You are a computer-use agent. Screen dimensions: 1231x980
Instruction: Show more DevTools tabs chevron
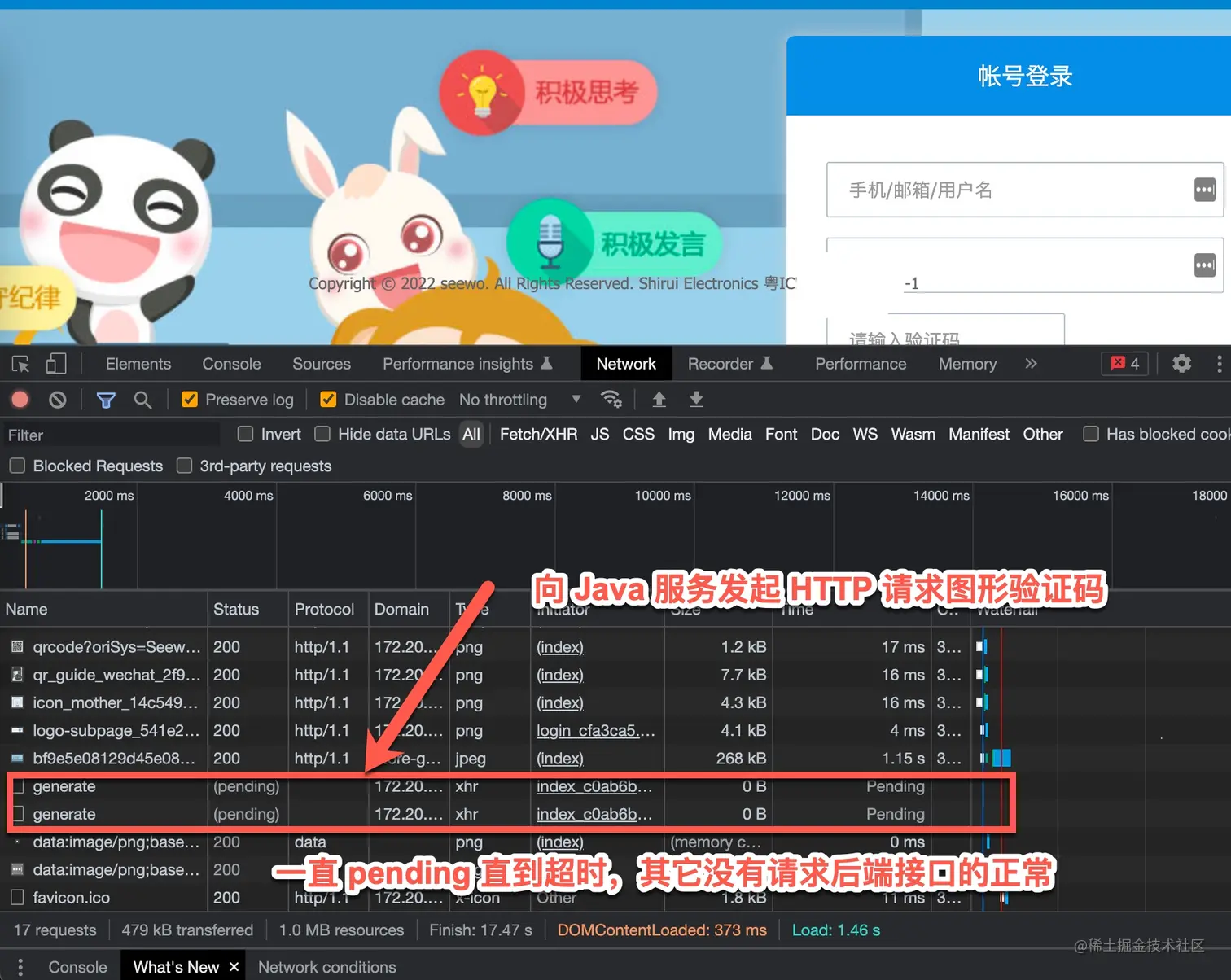(x=1032, y=364)
